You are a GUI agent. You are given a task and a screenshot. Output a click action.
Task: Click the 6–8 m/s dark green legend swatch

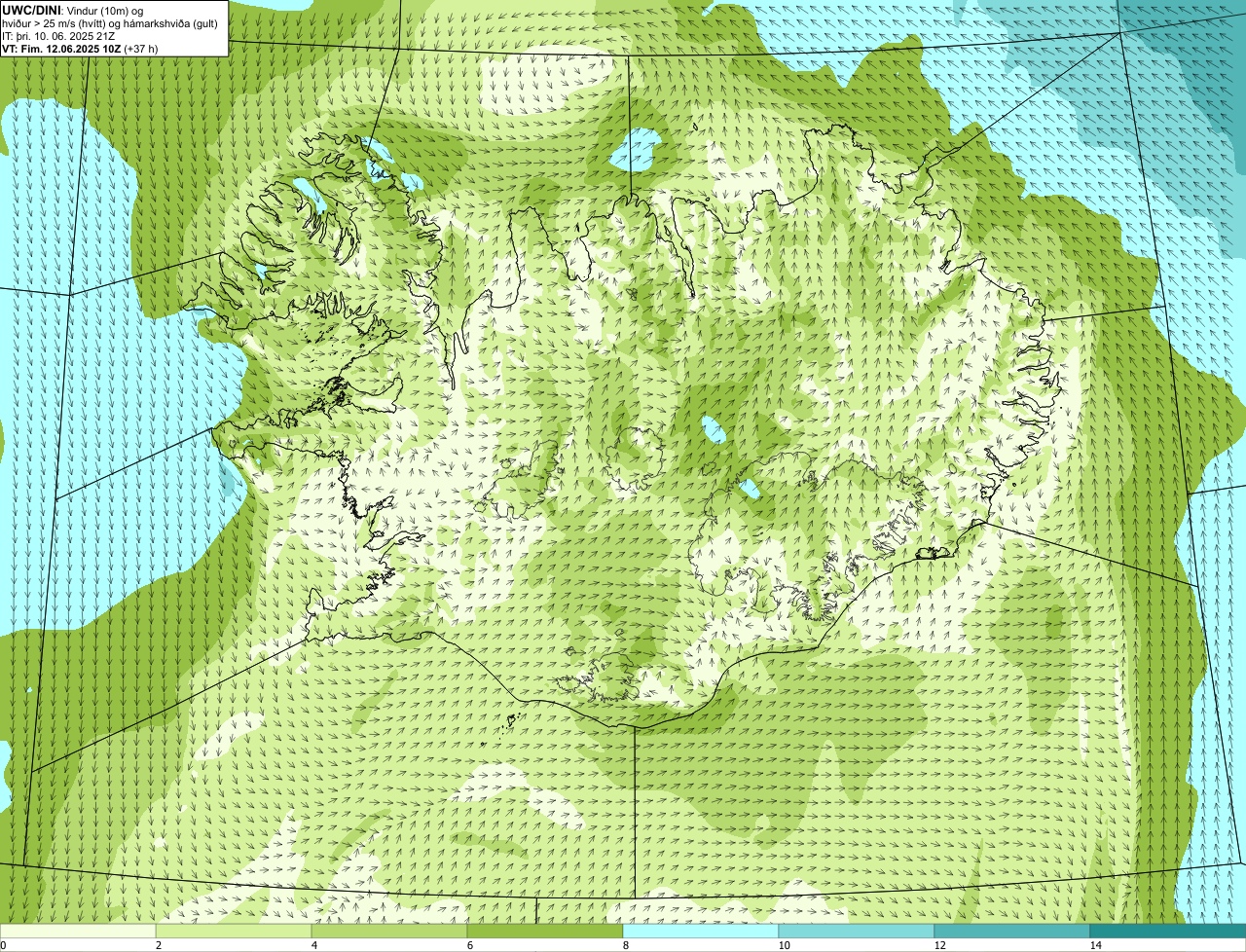(545, 931)
